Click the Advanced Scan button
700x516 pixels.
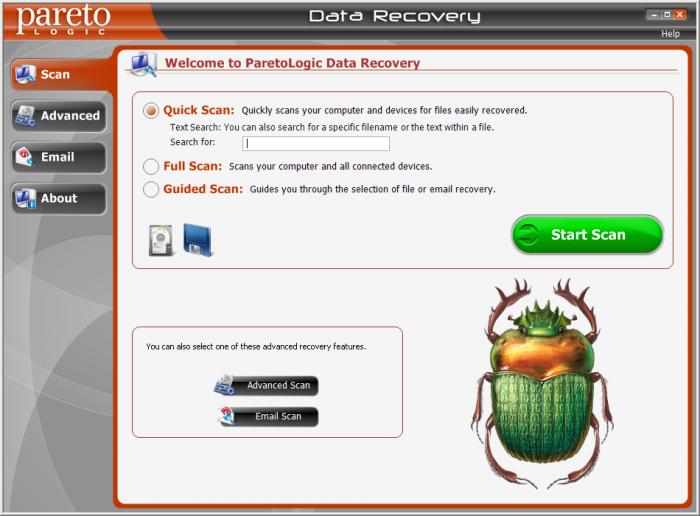(267, 385)
